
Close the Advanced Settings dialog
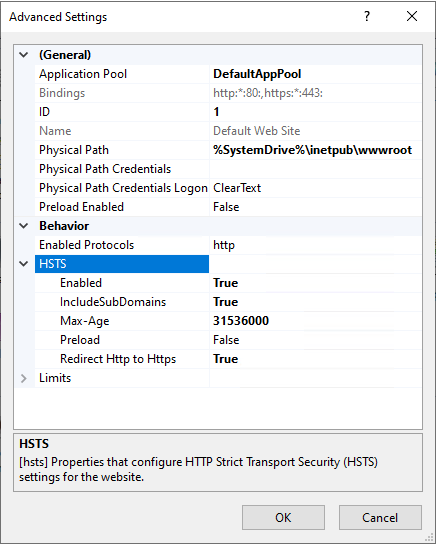point(412,16)
